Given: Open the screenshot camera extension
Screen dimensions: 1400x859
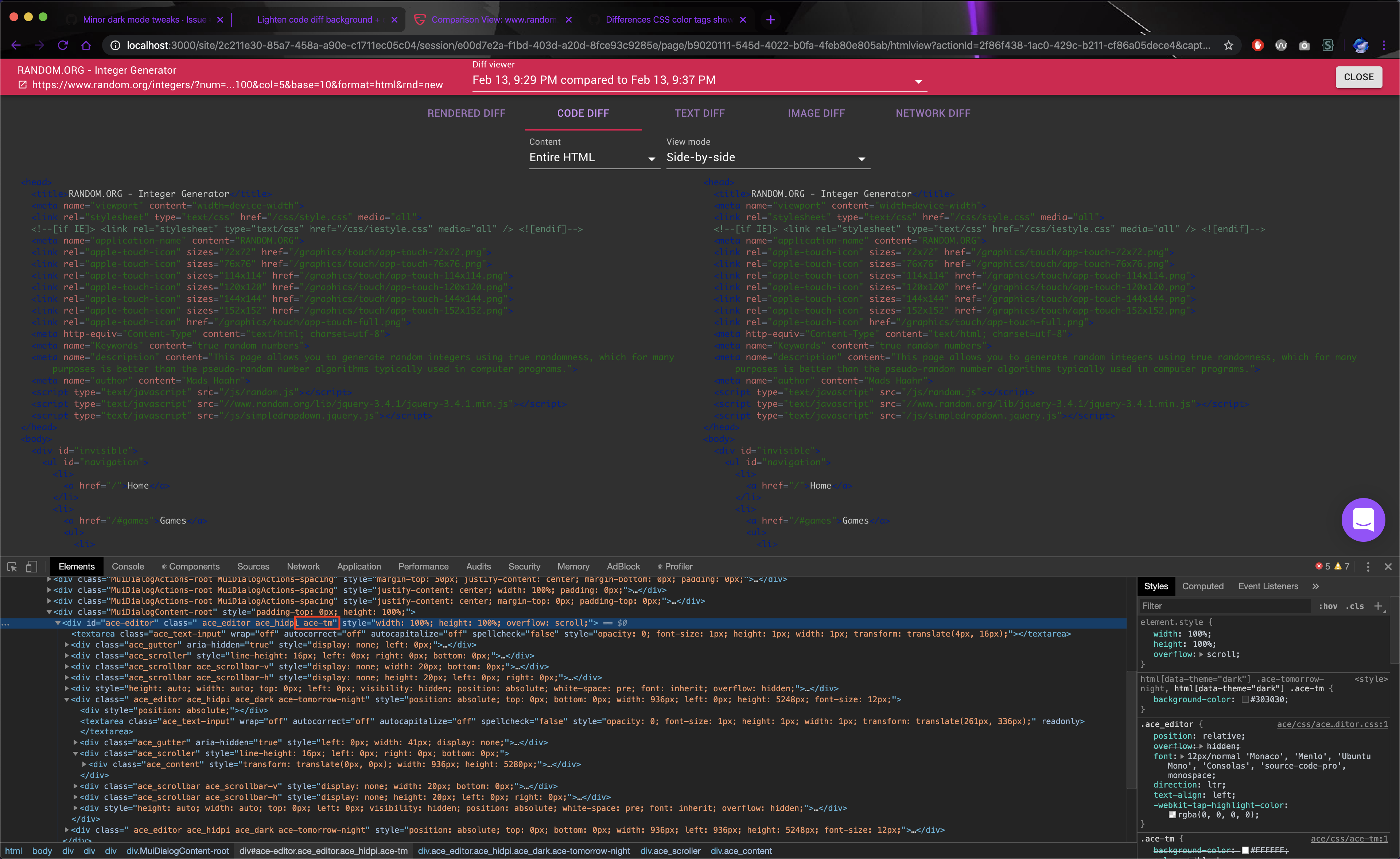Looking at the screenshot, I should coord(1304,46).
